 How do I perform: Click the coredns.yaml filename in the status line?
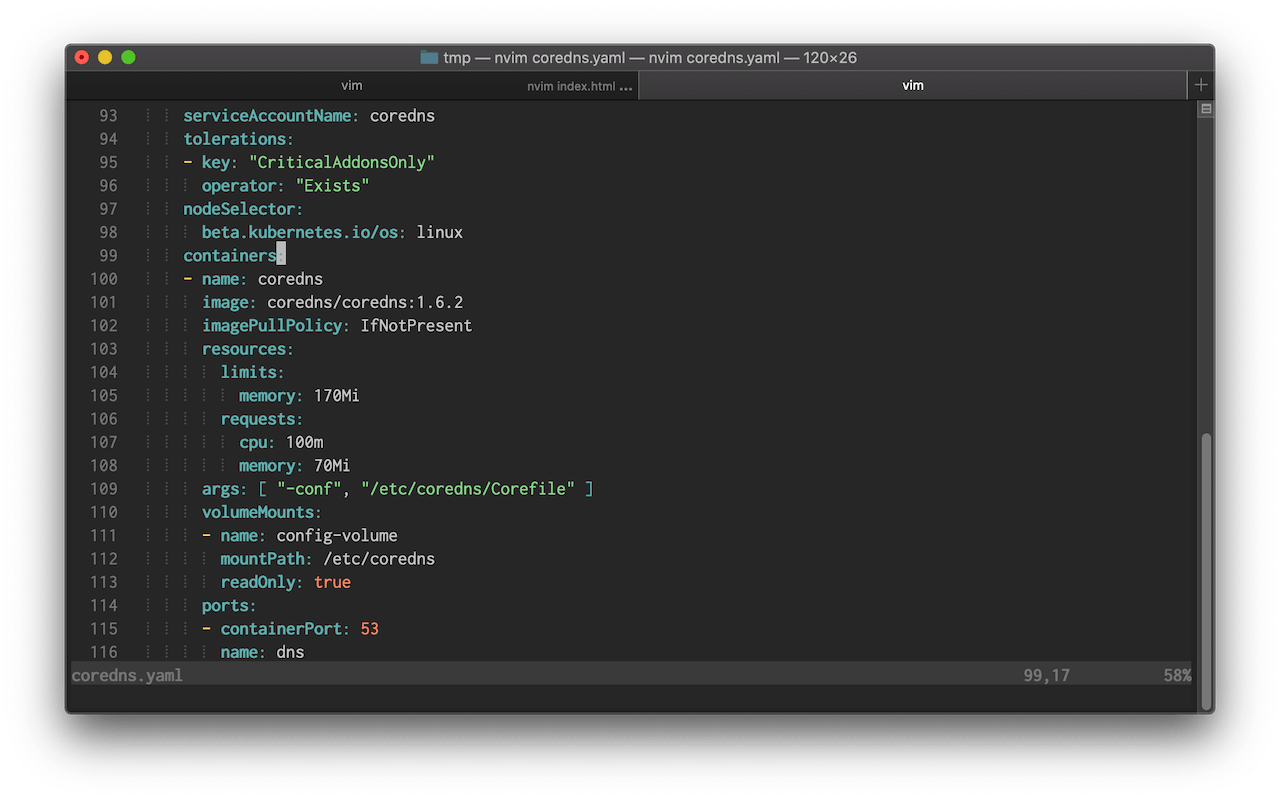(x=126, y=675)
